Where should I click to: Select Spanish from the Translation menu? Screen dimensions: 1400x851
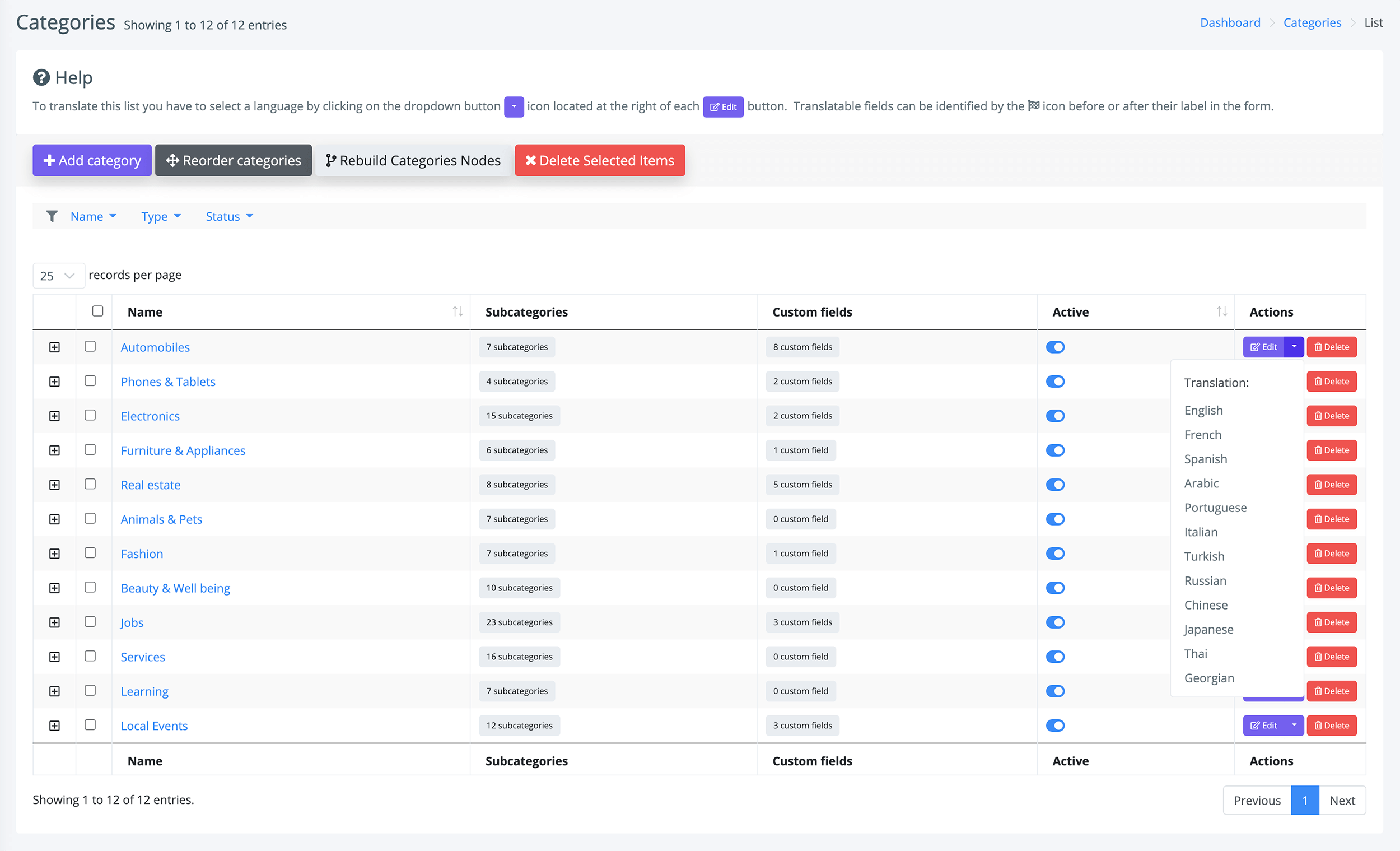(x=1205, y=459)
